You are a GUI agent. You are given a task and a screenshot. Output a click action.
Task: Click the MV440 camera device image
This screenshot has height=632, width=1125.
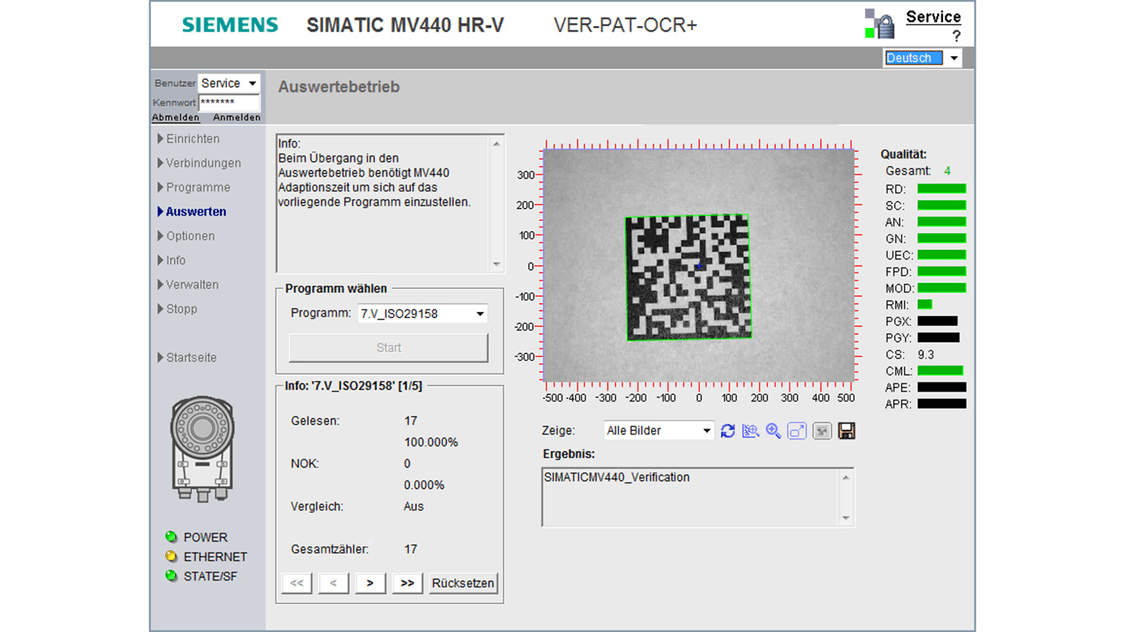[x=202, y=449]
